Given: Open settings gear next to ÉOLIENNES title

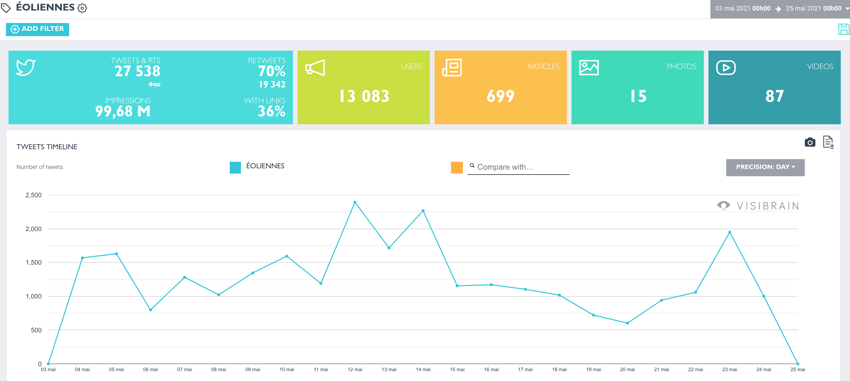Looking at the screenshot, I should [x=82, y=8].
